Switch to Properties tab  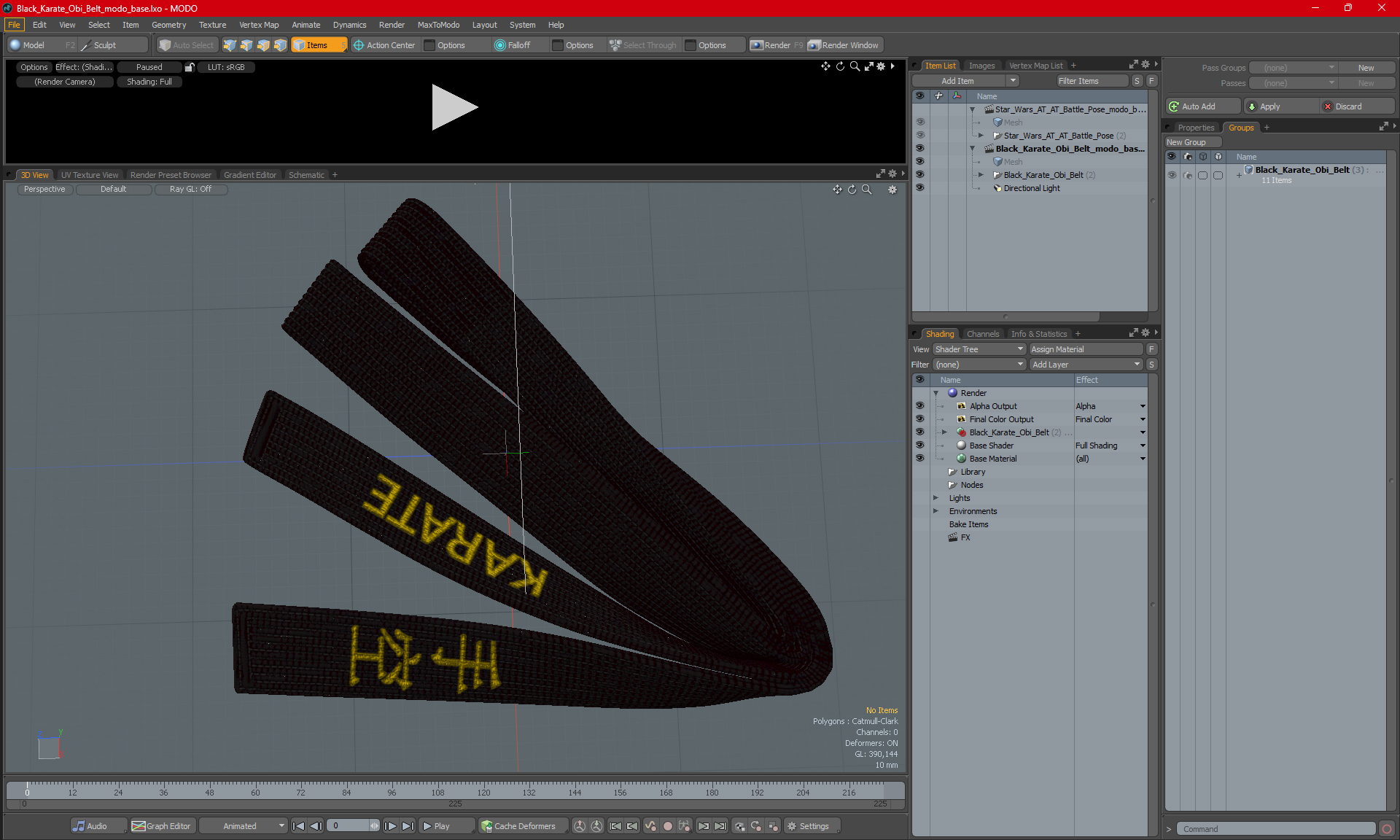click(x=1196, y=128)
